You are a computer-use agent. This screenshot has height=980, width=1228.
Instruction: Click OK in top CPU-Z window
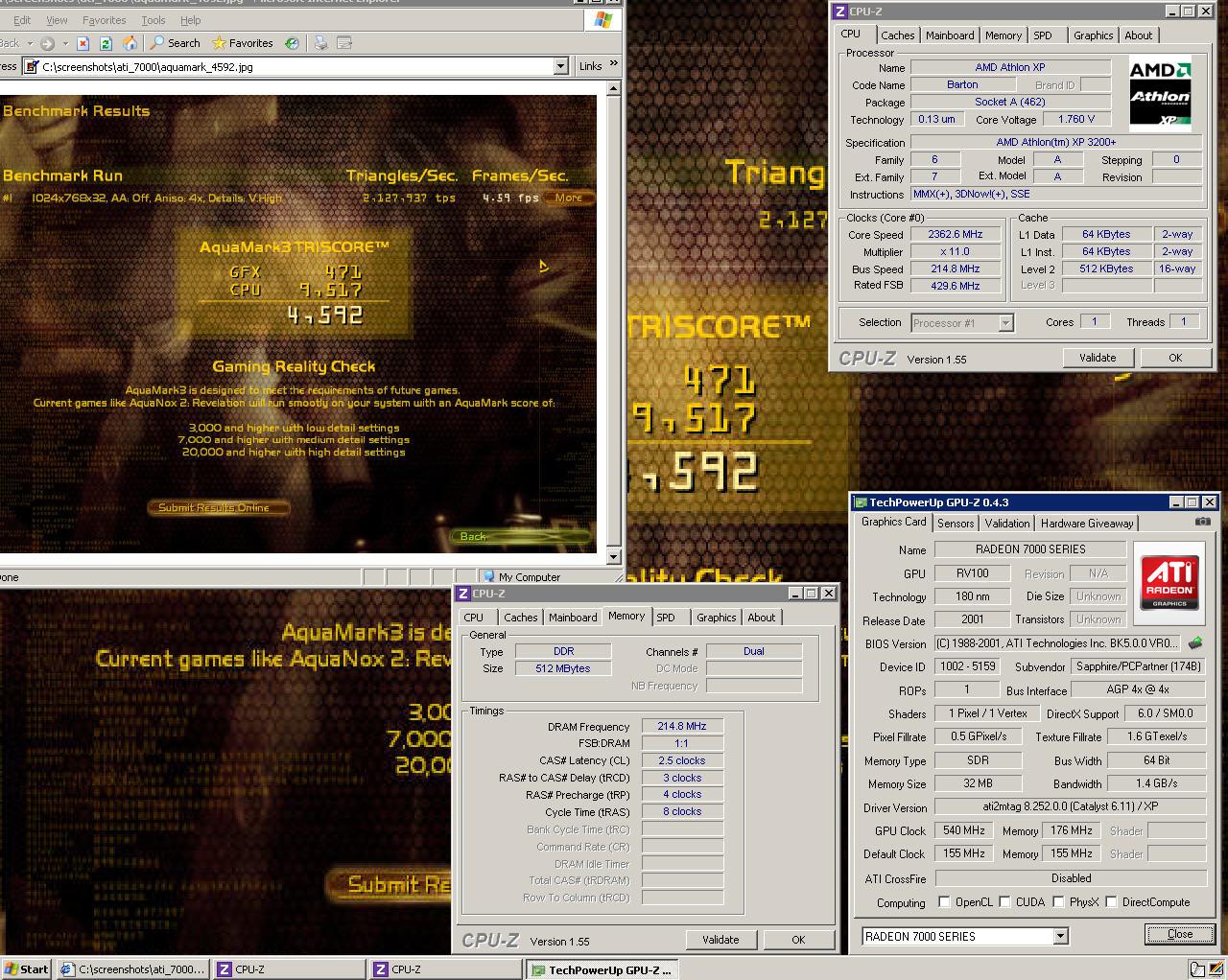coord(1175,358)
